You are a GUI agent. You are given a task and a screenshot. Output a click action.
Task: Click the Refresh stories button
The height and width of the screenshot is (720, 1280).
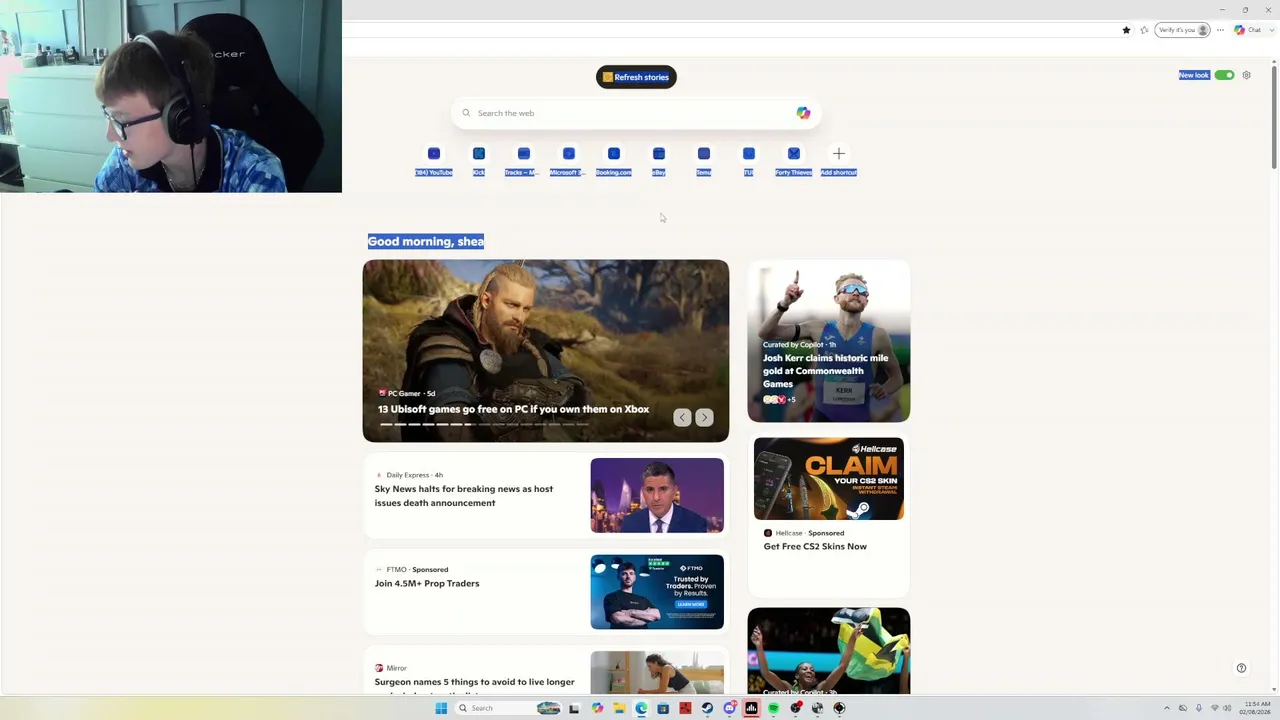pos(636,77)
